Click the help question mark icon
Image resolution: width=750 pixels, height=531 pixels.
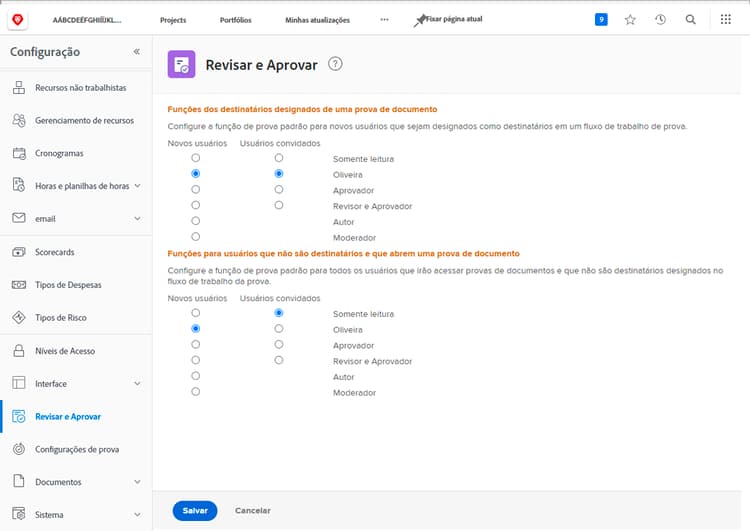(x=335, y=64)
